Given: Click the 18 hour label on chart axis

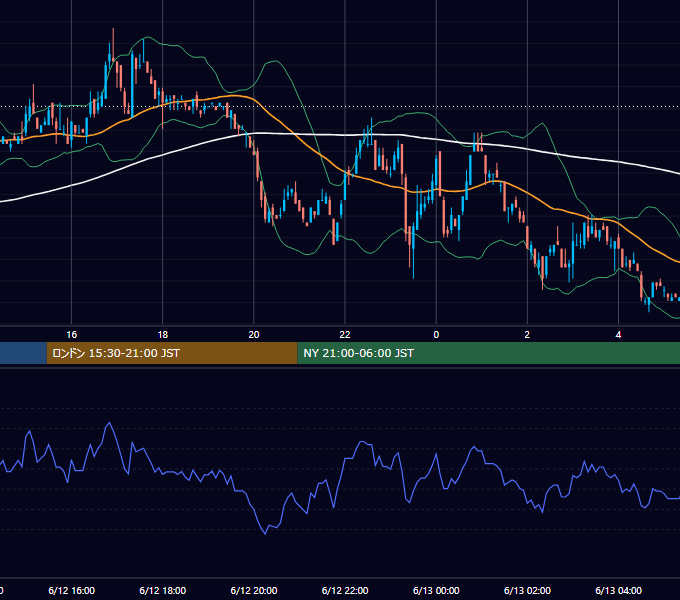Looking at the screenshot, I should [x=163, y=334].
